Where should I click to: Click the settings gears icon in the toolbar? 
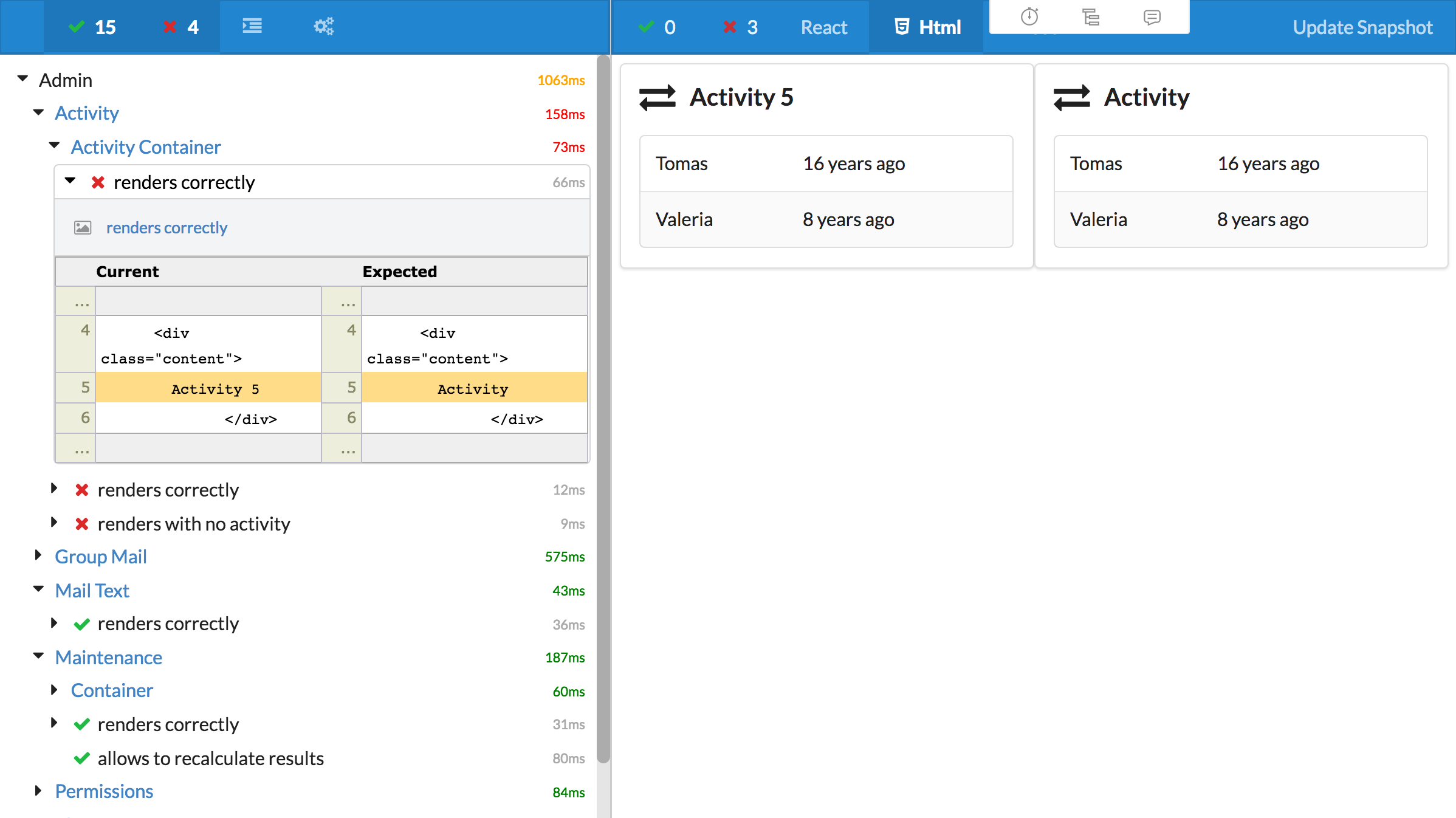[x=323, y=26]
